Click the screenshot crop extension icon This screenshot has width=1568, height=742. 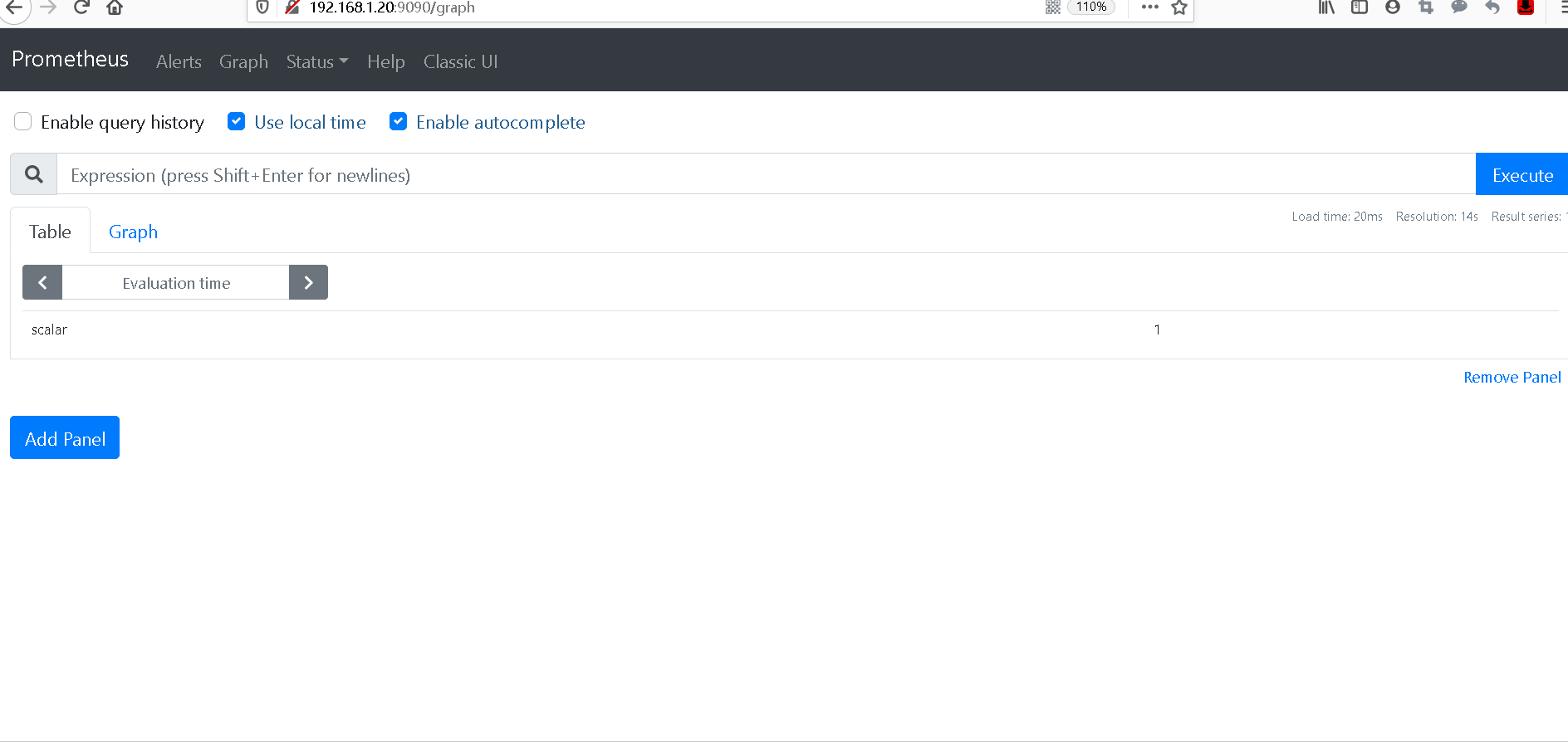1426,7
